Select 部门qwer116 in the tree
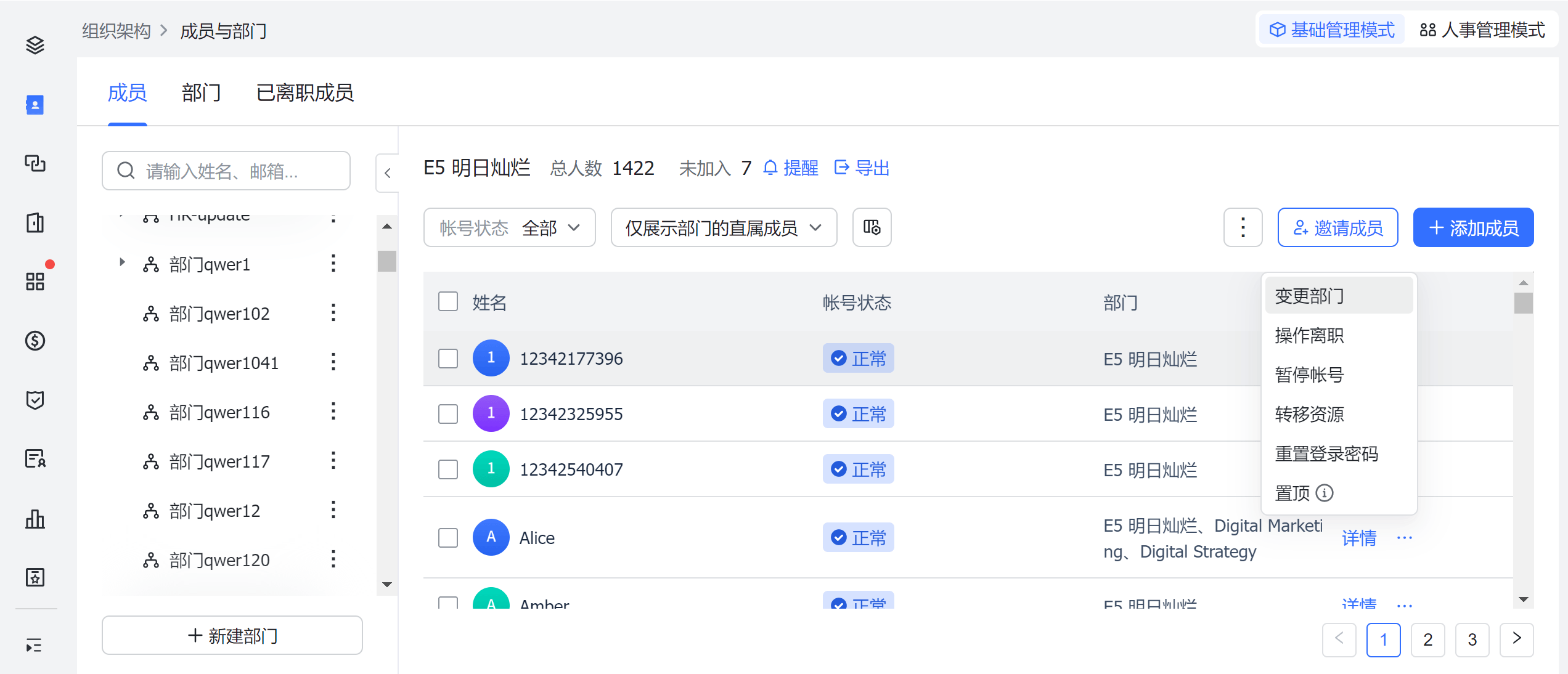The width and height of the screenshot is (1568, 674). point(219,412)
